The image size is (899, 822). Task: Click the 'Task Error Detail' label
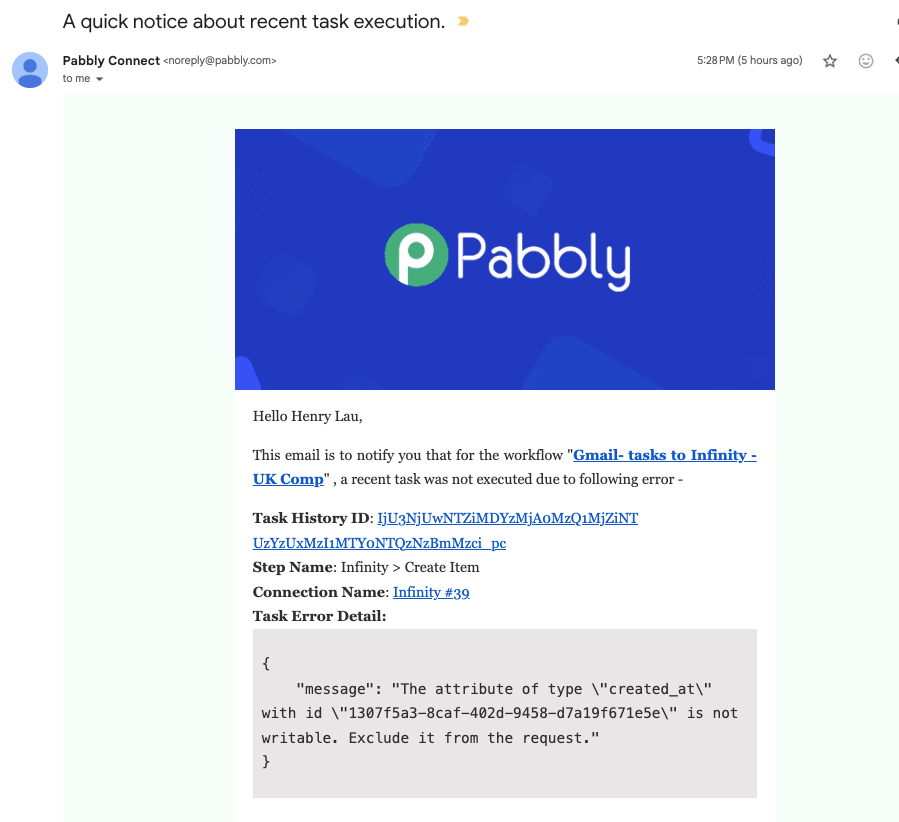319,616
